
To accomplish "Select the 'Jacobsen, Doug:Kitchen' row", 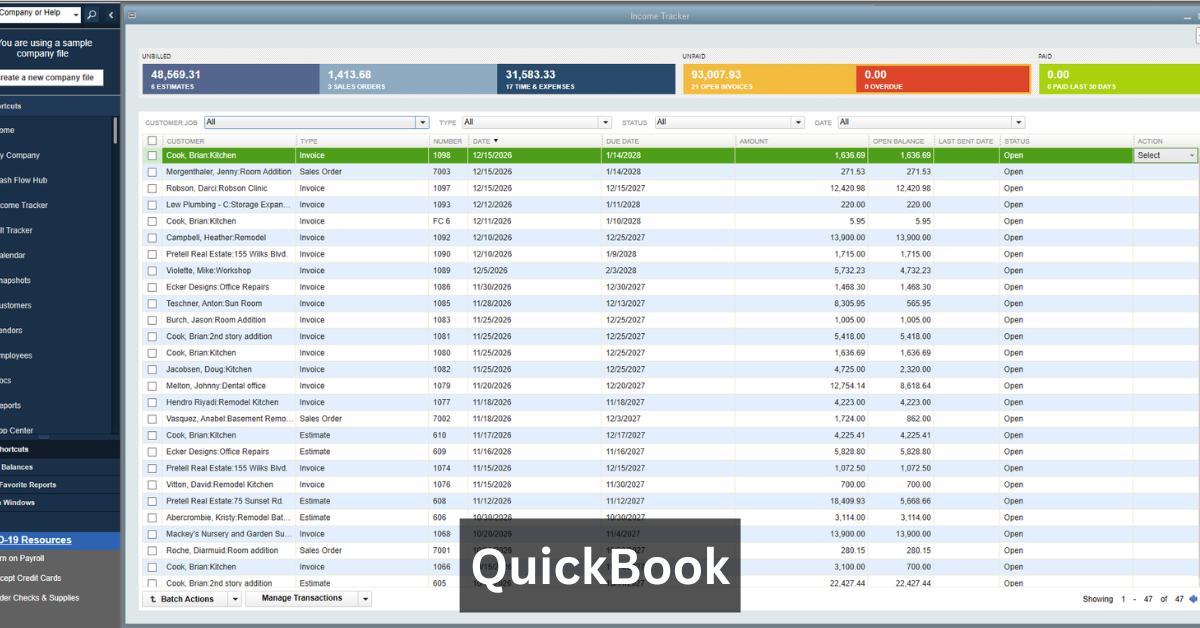I will pos(670,370).
